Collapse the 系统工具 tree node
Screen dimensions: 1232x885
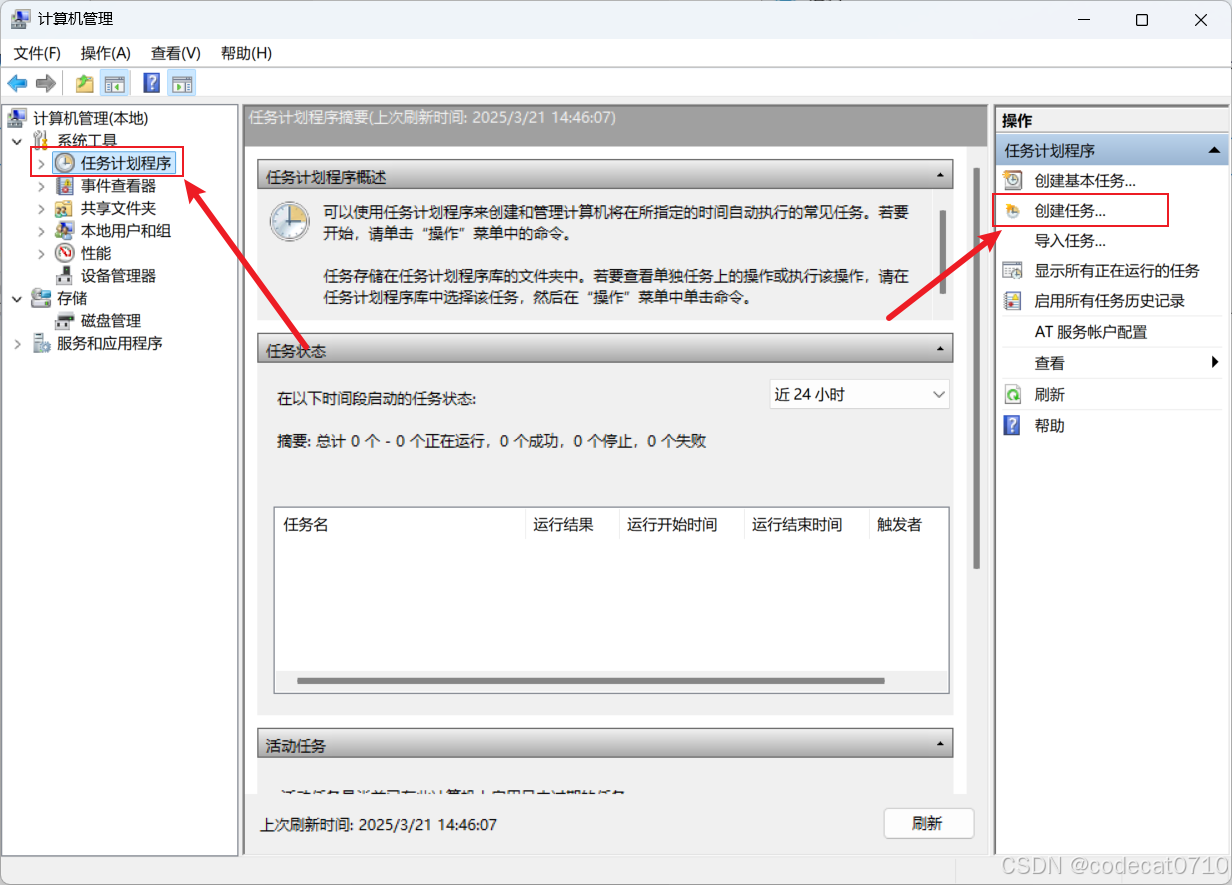(x=17, y=141)
